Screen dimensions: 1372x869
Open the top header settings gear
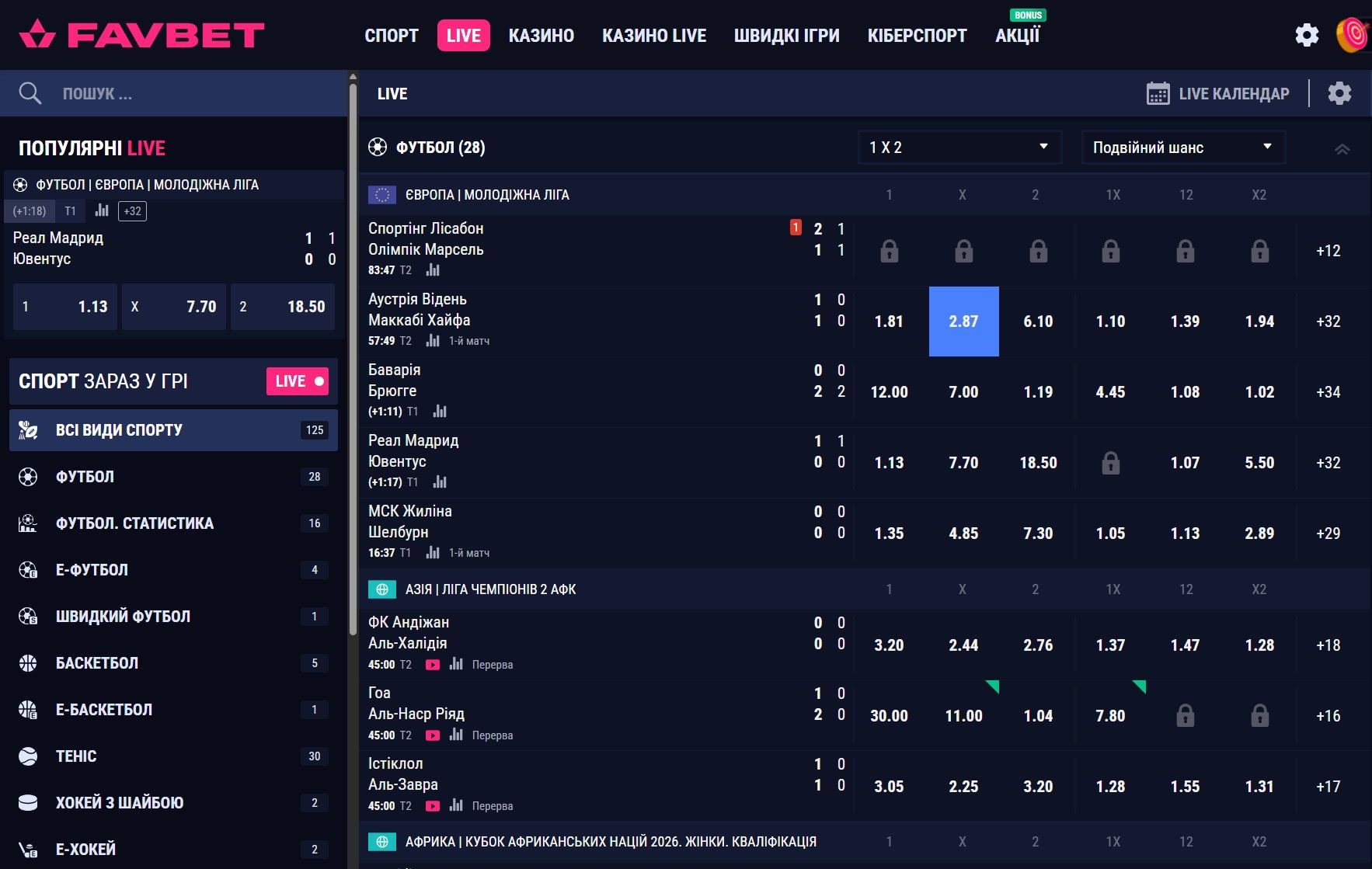click(1307, 35)
